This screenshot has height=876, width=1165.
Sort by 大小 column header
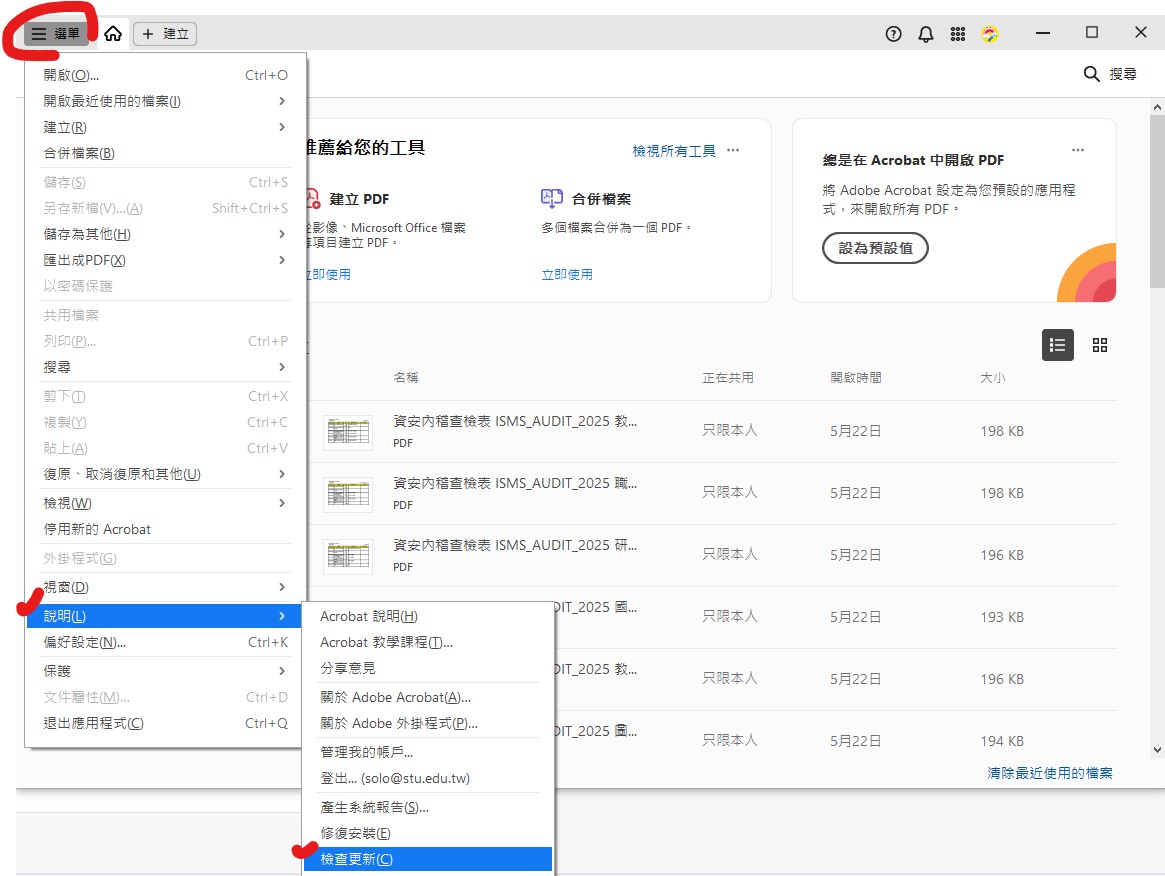[993, 377]
